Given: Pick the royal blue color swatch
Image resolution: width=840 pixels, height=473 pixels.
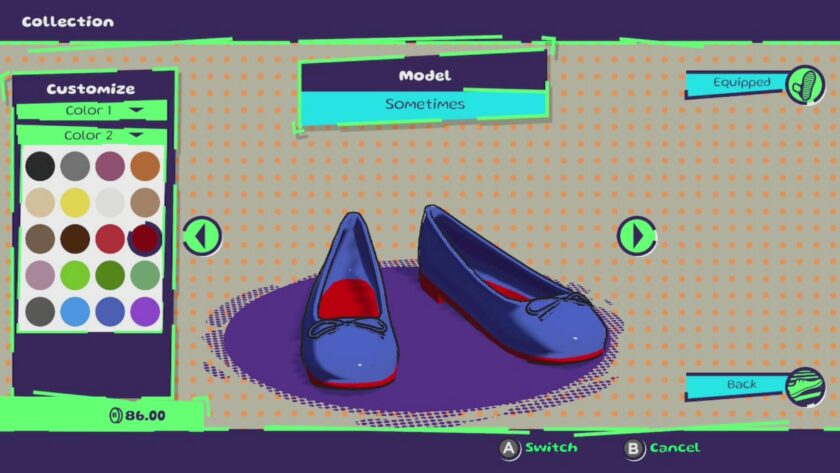Looking at the screenshot, I should (x=110, y=311).
